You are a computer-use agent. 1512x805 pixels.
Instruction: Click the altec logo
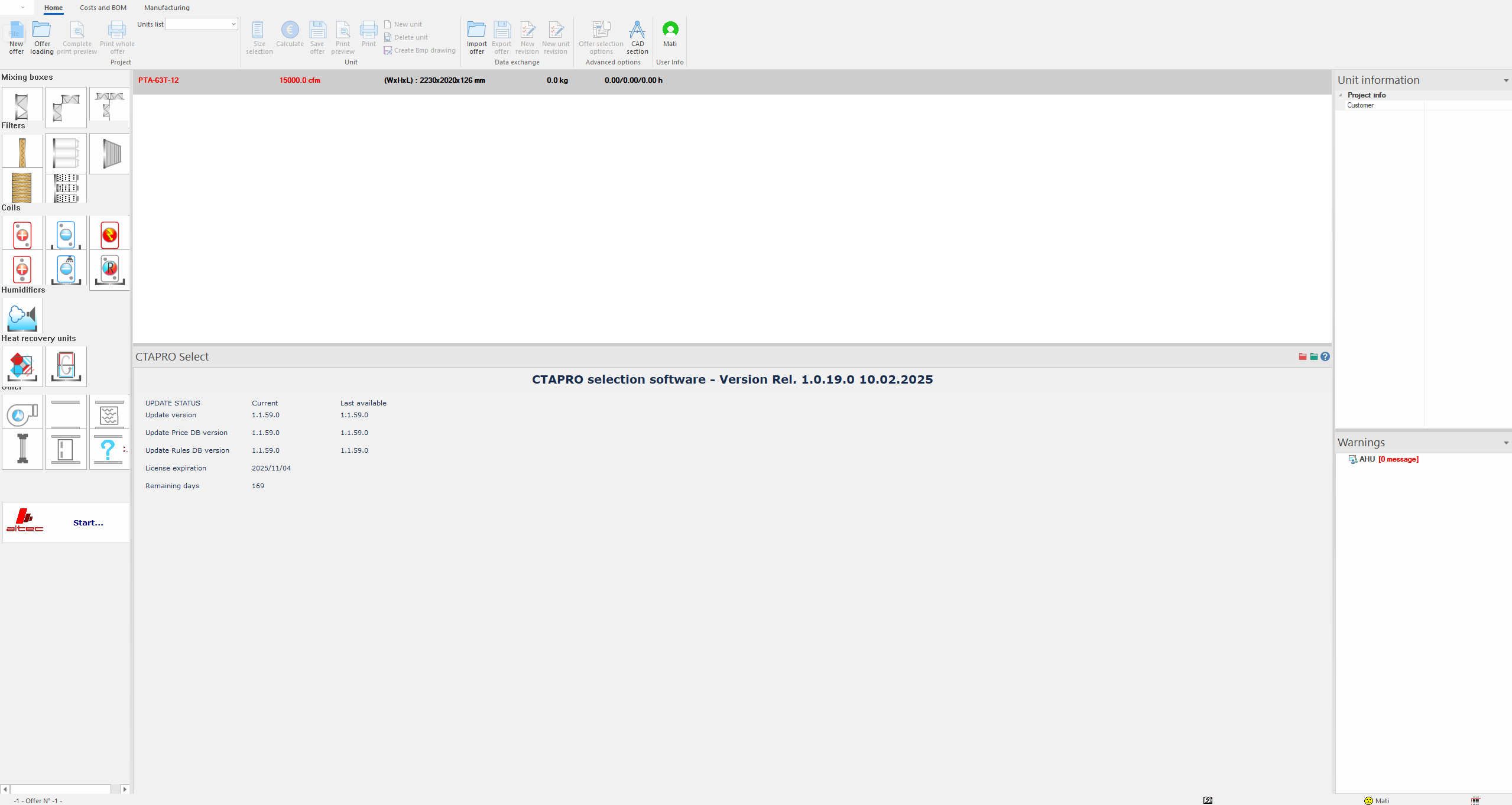click(25, 521)
